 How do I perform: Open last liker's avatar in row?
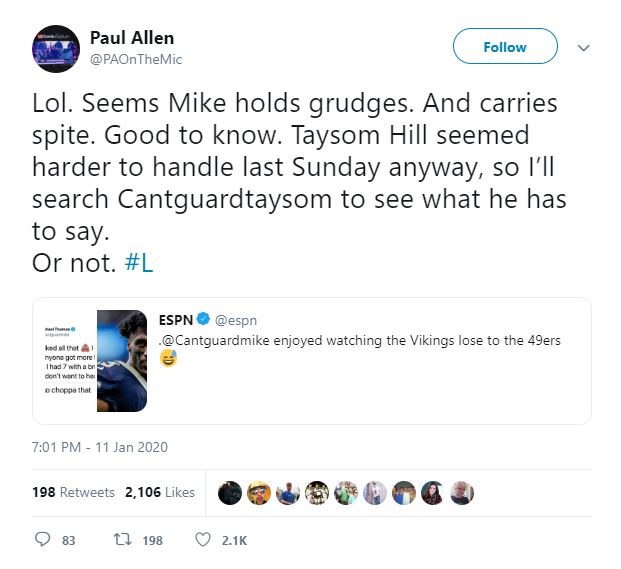[462, 493]
